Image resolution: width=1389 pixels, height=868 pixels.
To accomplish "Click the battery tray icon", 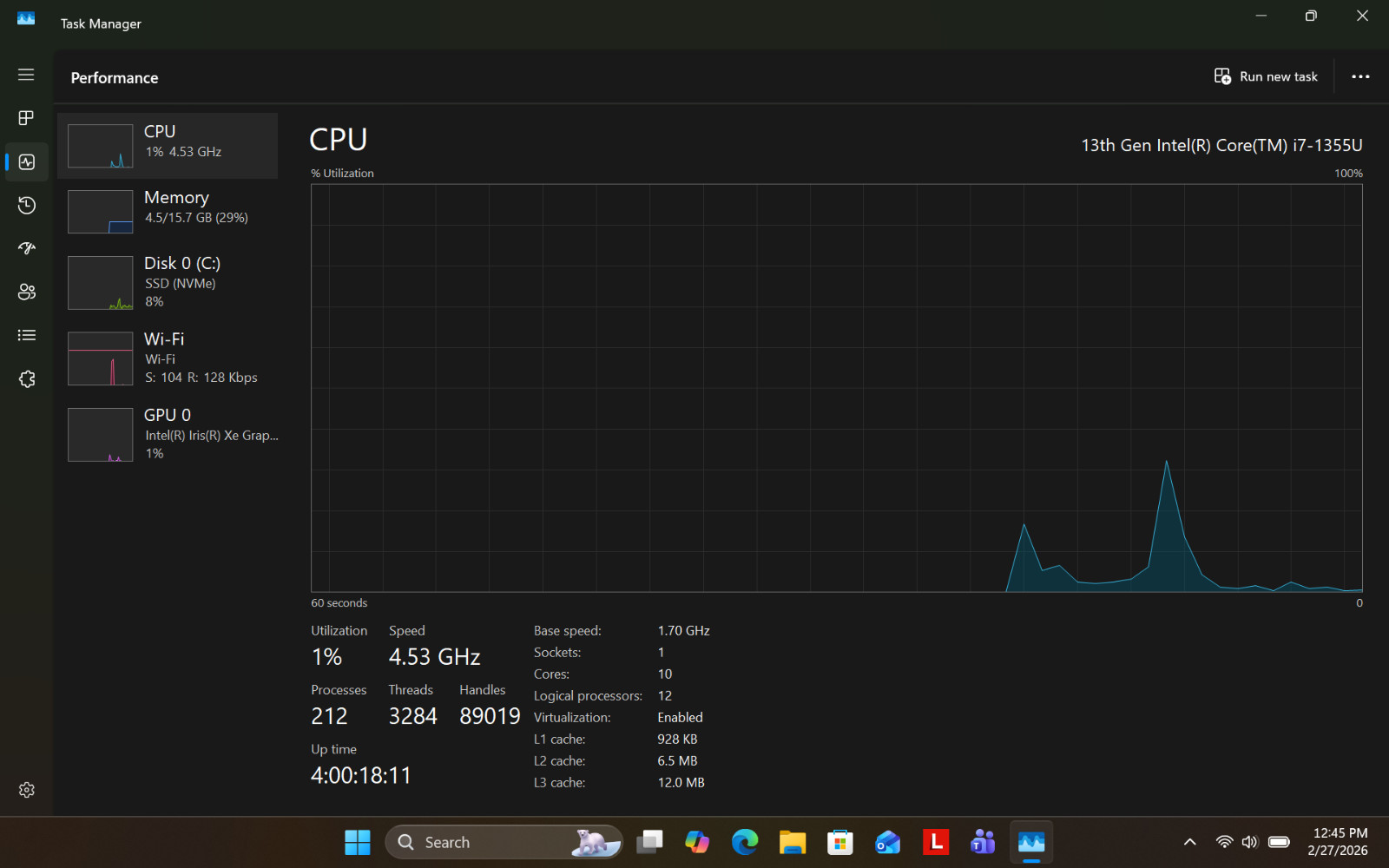I will [1279, 842].
